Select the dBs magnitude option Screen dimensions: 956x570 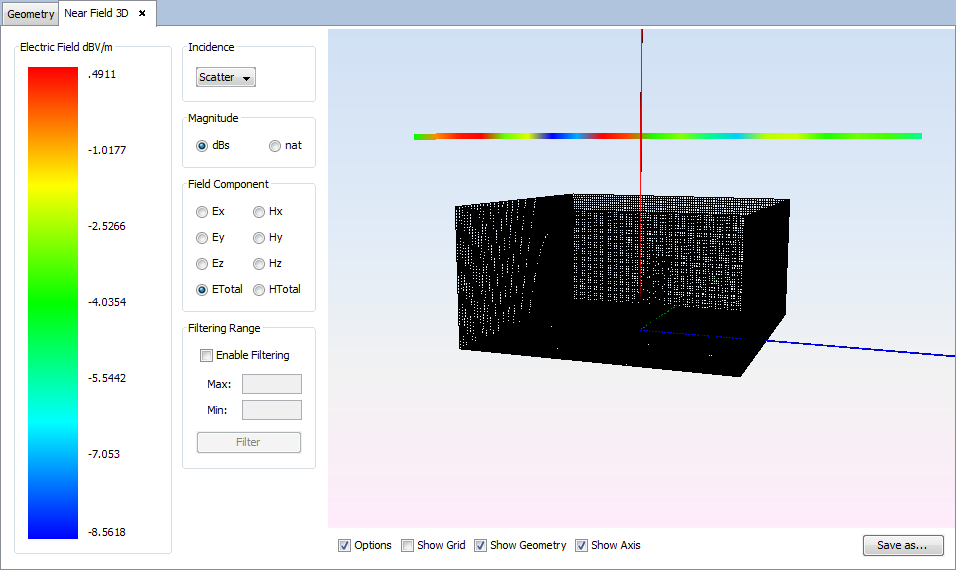(x=203, y=145)
